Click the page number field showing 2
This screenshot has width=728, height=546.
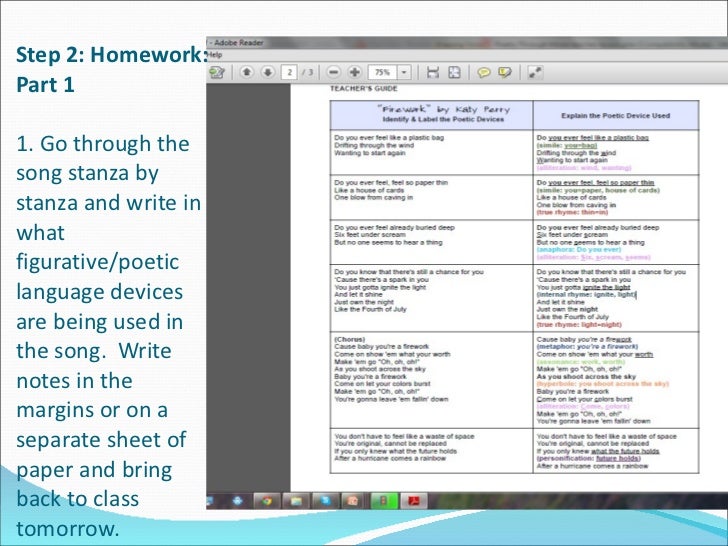tap(289, 72)
